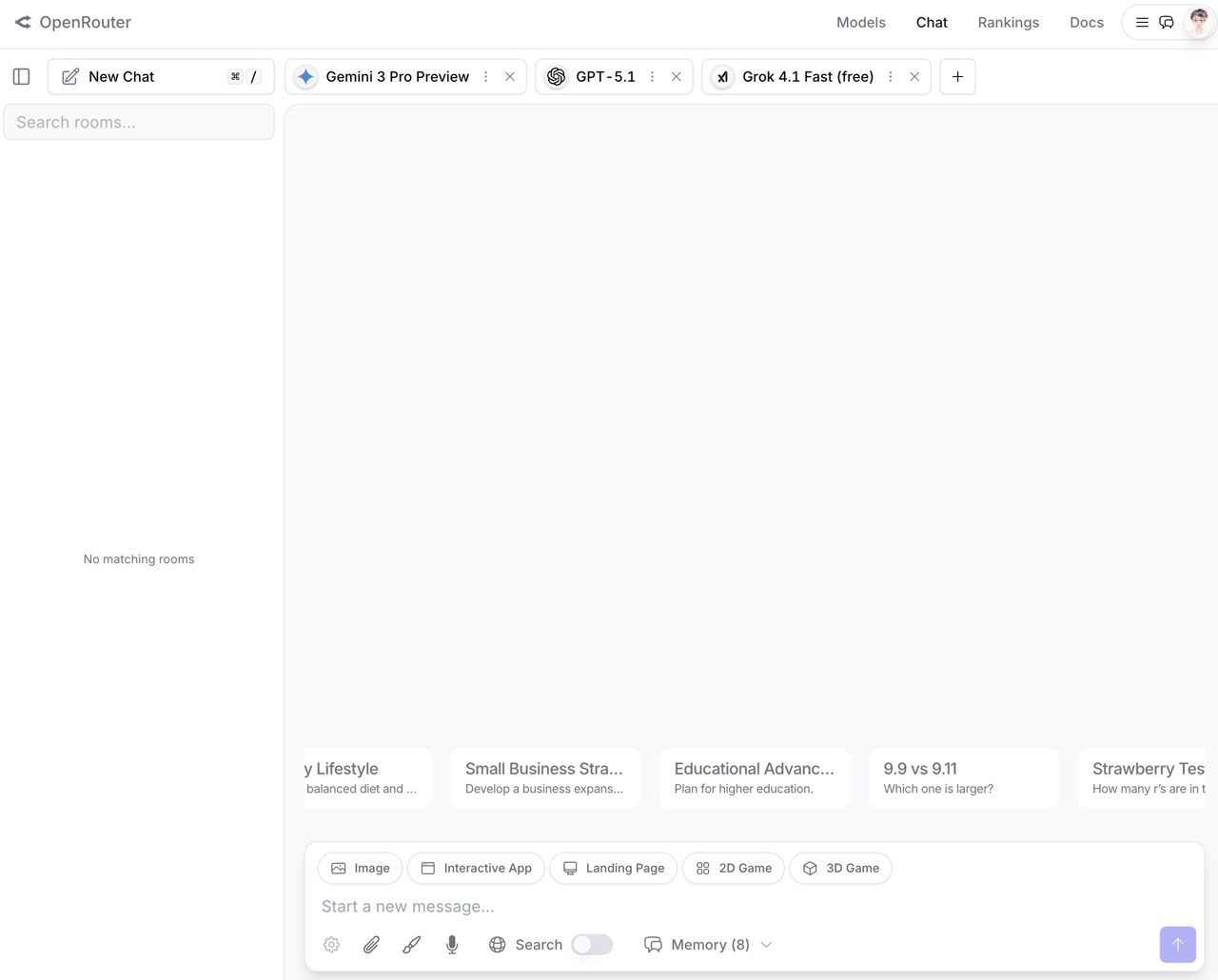Open chat settings gear icon

[331, 945]
